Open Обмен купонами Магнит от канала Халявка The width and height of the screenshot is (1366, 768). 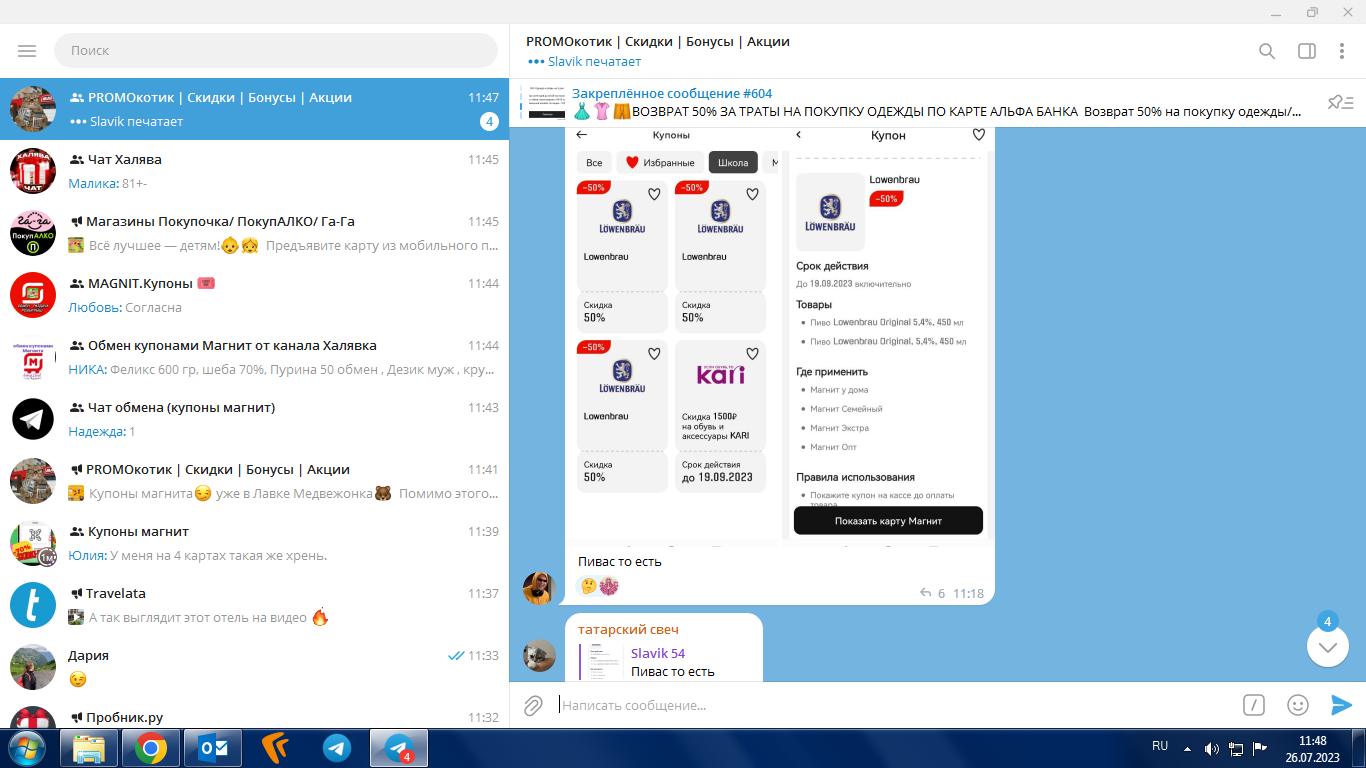coord(255,357)
